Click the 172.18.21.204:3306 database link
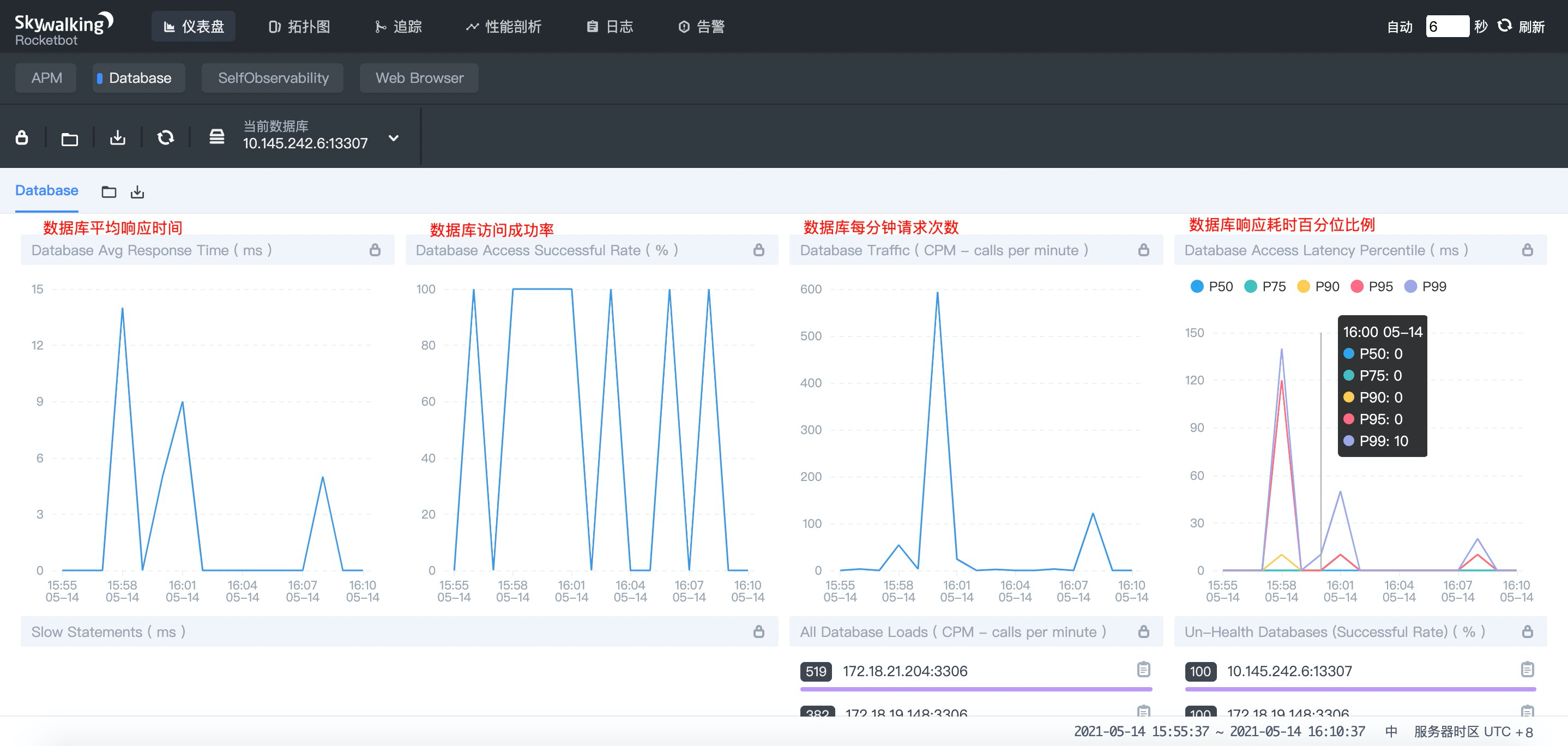 tap(903, 671)
